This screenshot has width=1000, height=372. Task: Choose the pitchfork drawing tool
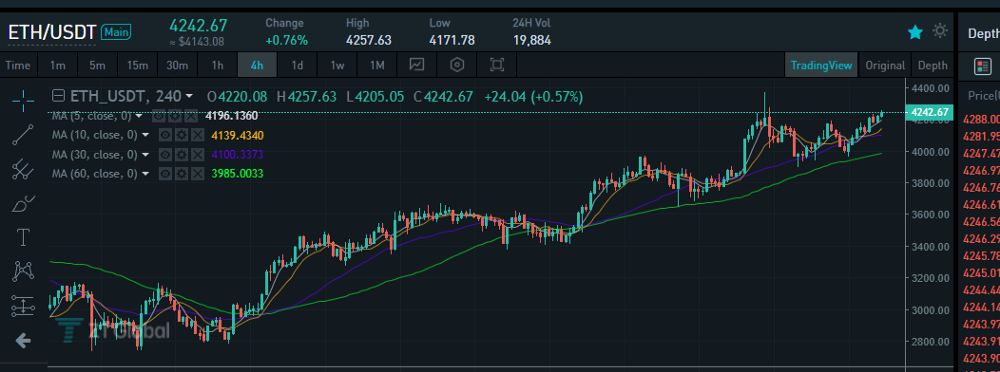[24, 169]
